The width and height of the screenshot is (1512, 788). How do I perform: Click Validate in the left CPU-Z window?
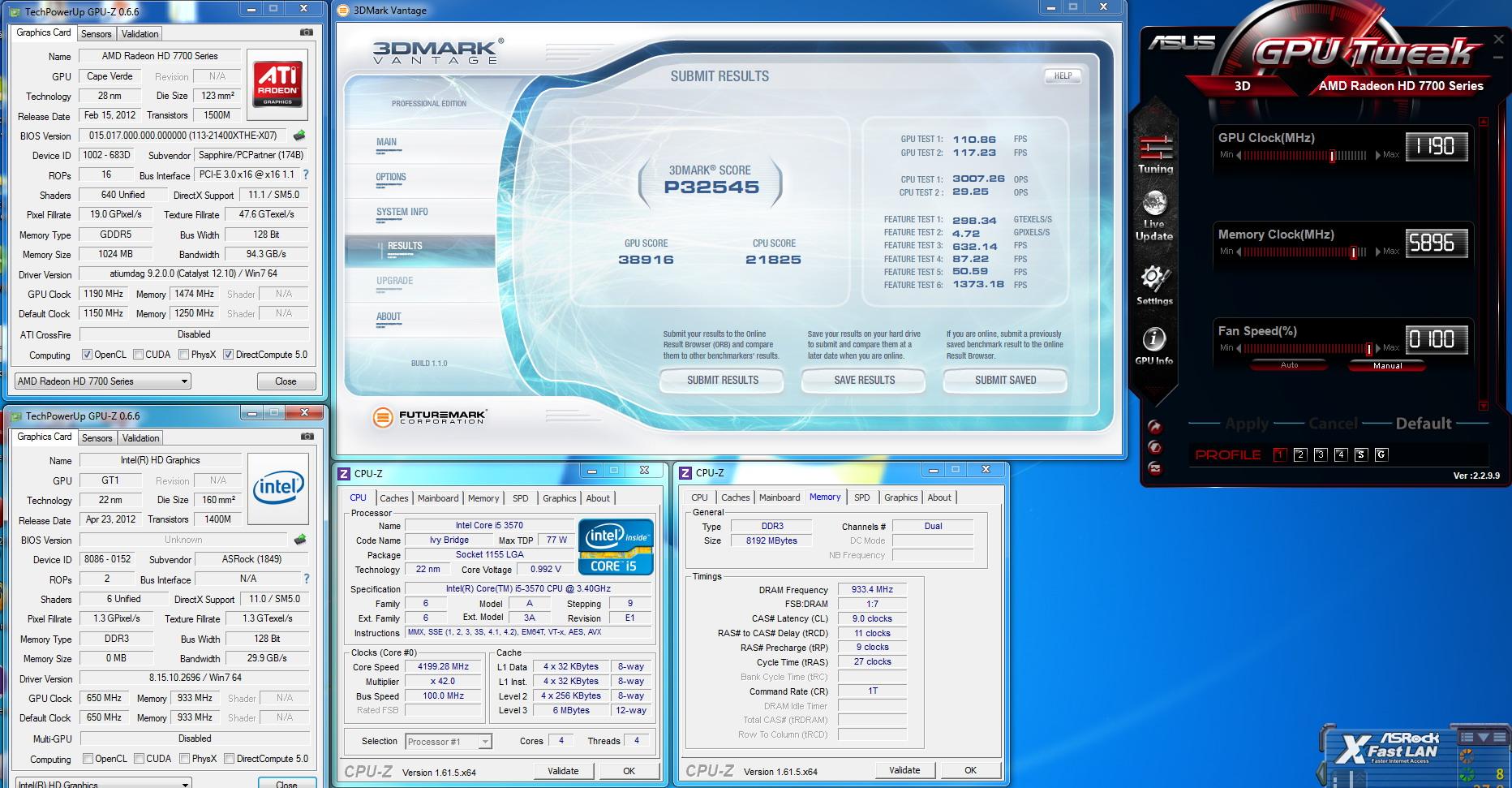[563, 771]
